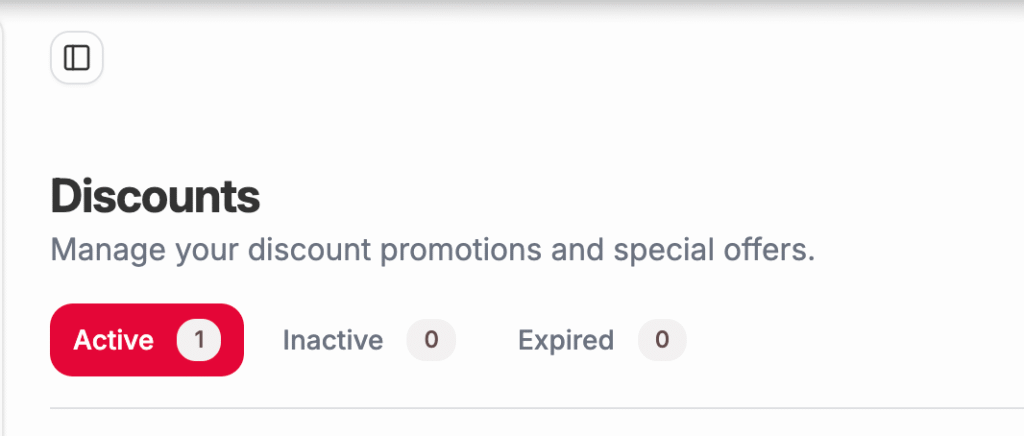
Task: Collapse the sidebar using the top-left button
Action: click(x=77, y=58)
